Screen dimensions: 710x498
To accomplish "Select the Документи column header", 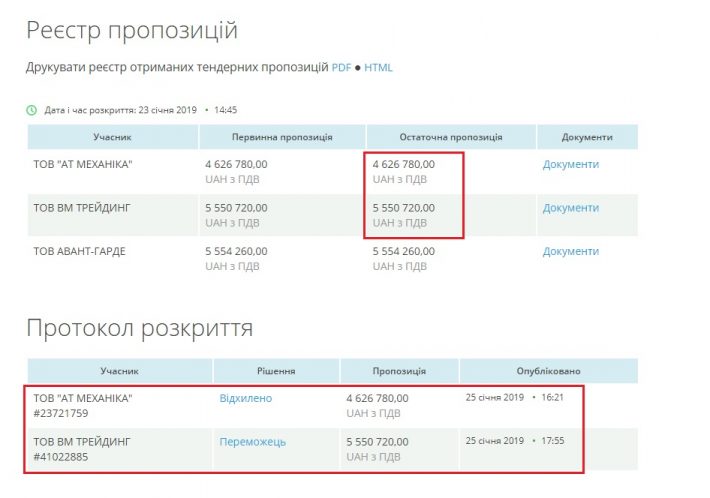I will coord(587,137).
